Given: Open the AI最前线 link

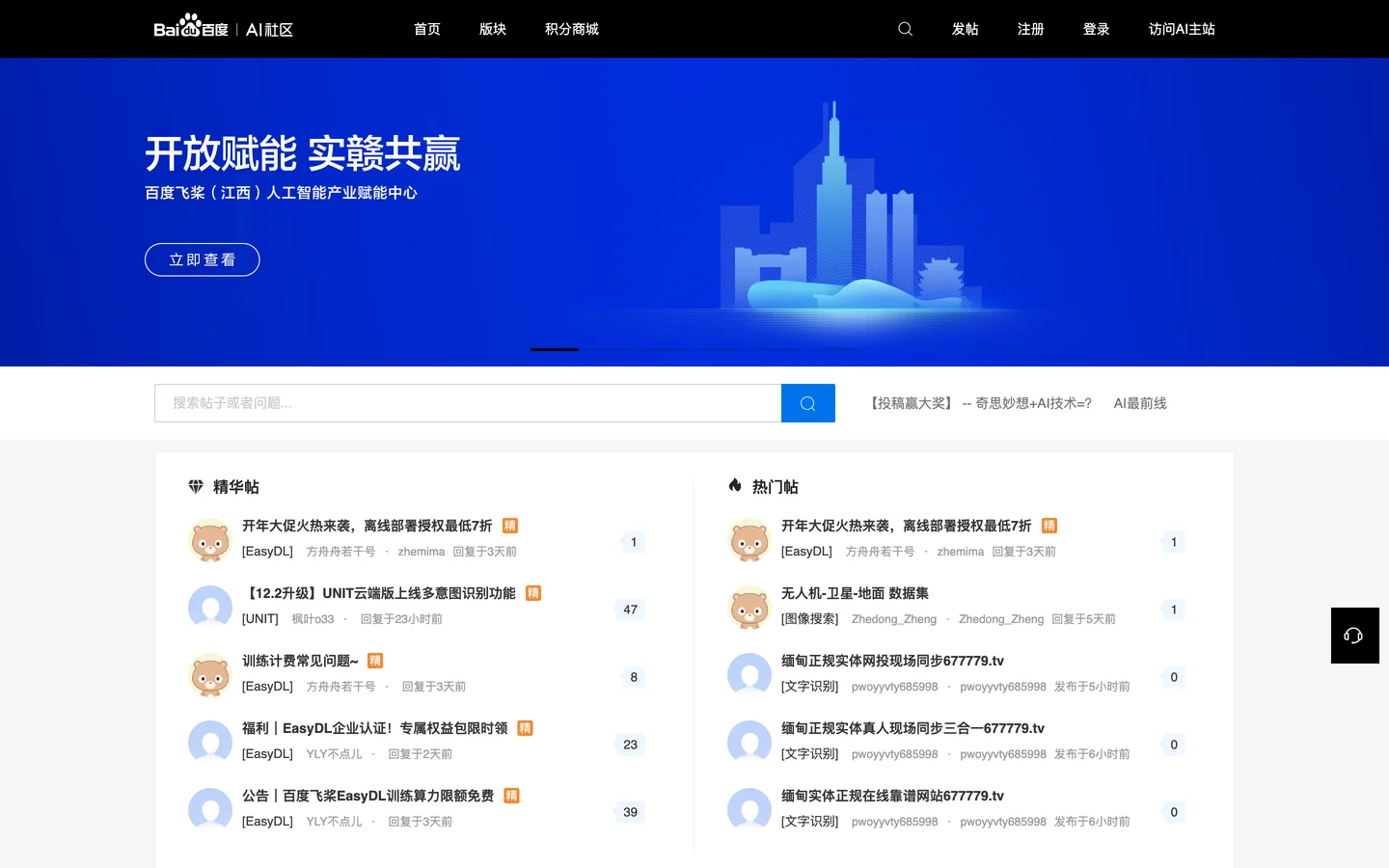Looking at the screenshot, I should pos(1140,403).
